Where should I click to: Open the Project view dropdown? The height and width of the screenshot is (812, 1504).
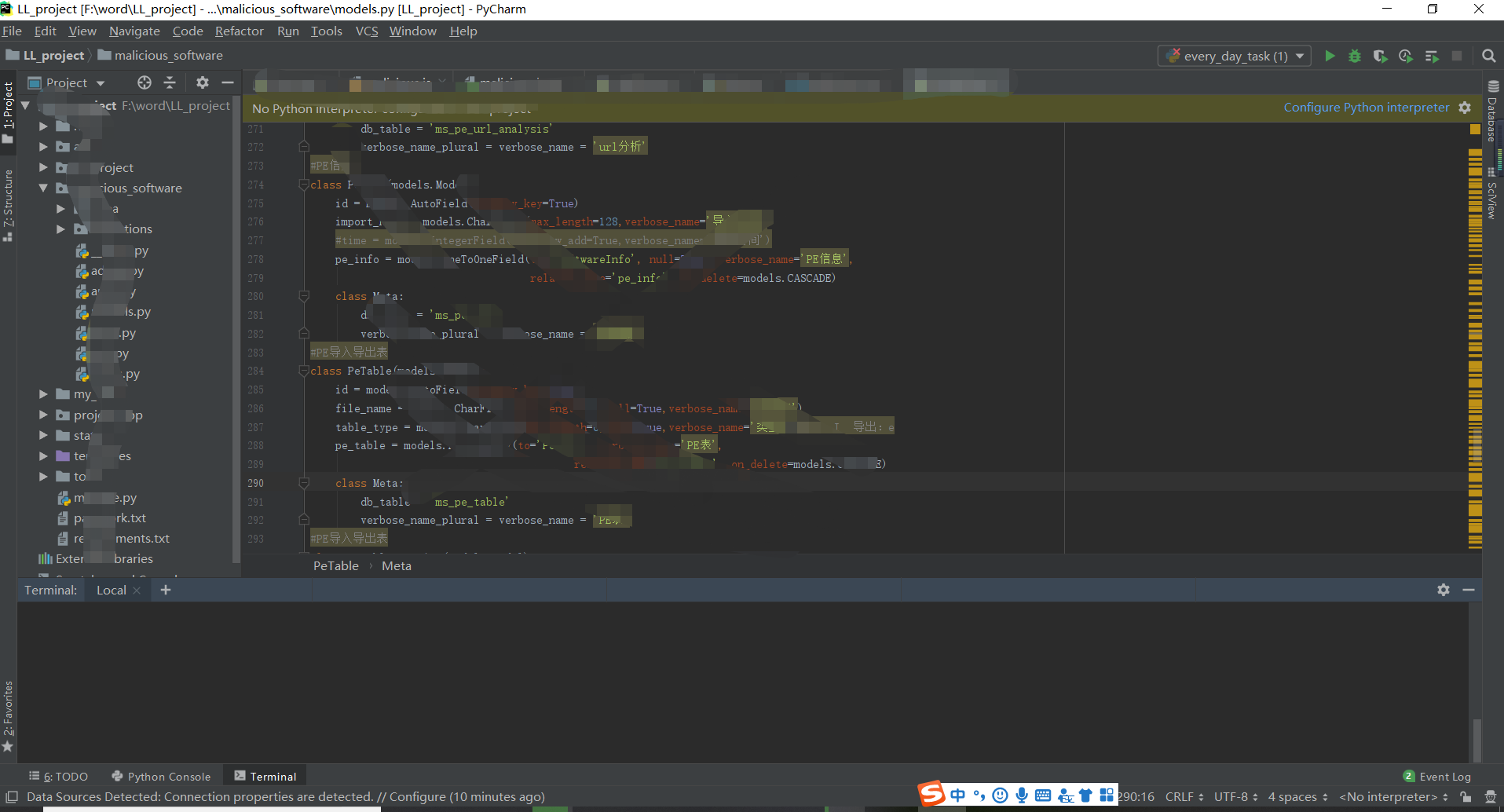point(67,82)
